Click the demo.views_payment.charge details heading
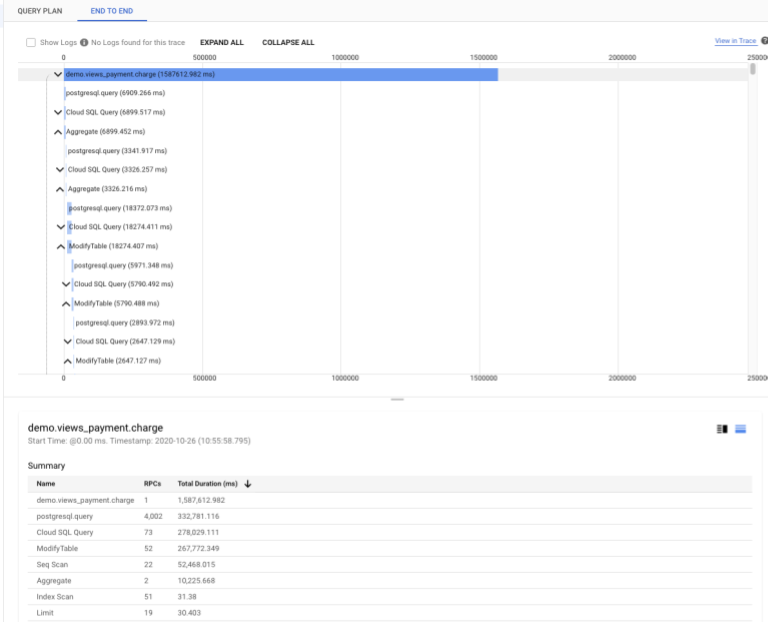The height and width of the screenshot is (622, 769). [96, 428]
